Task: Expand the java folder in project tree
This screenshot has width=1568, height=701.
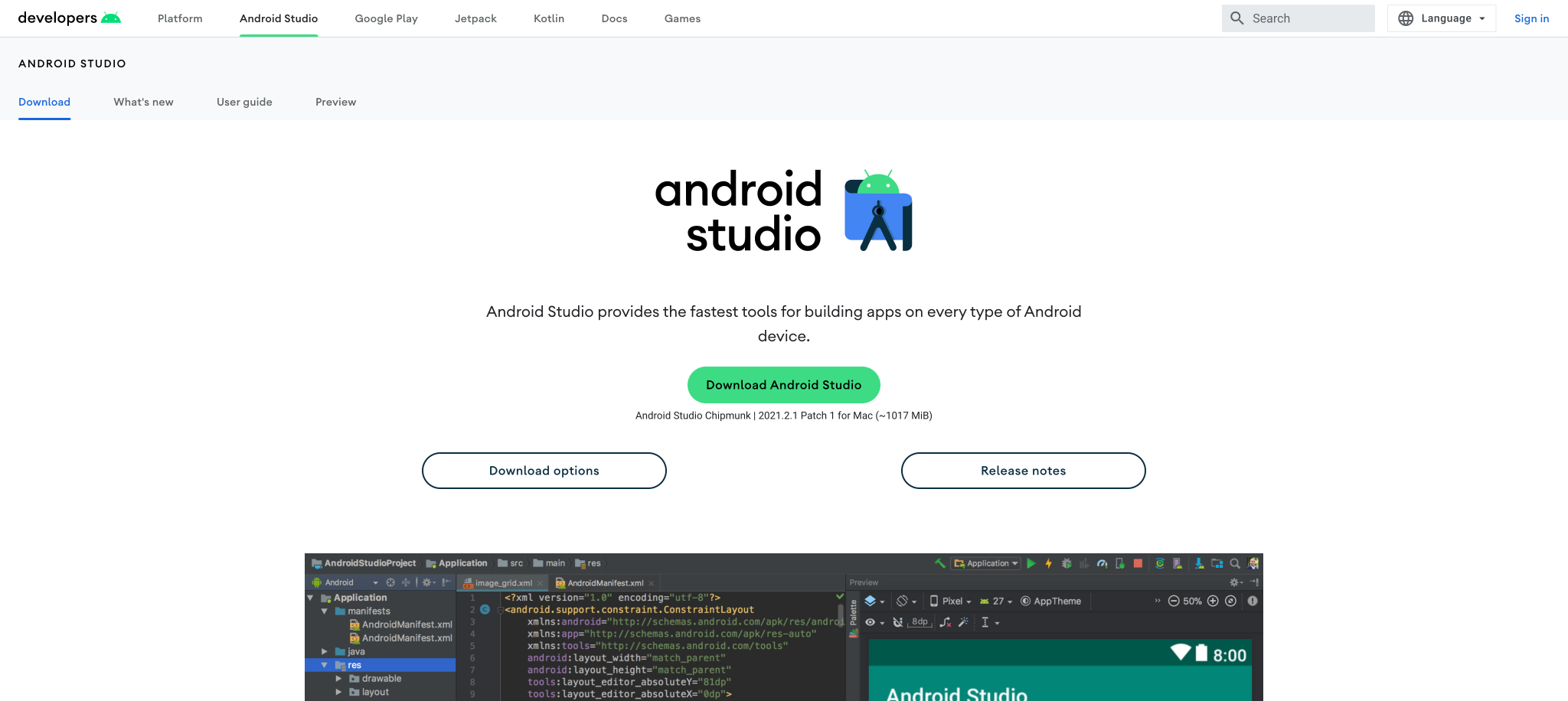Action: [x=324, y=651]
